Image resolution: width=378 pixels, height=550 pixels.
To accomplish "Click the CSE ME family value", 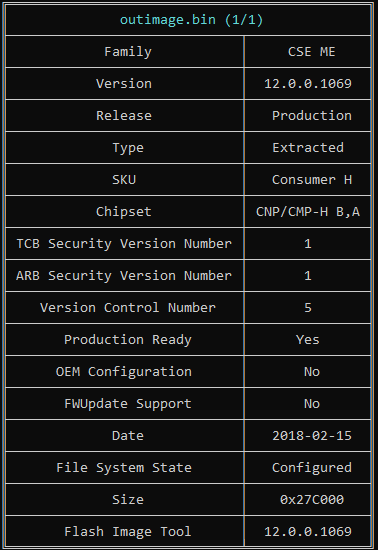I will (311, 52).
